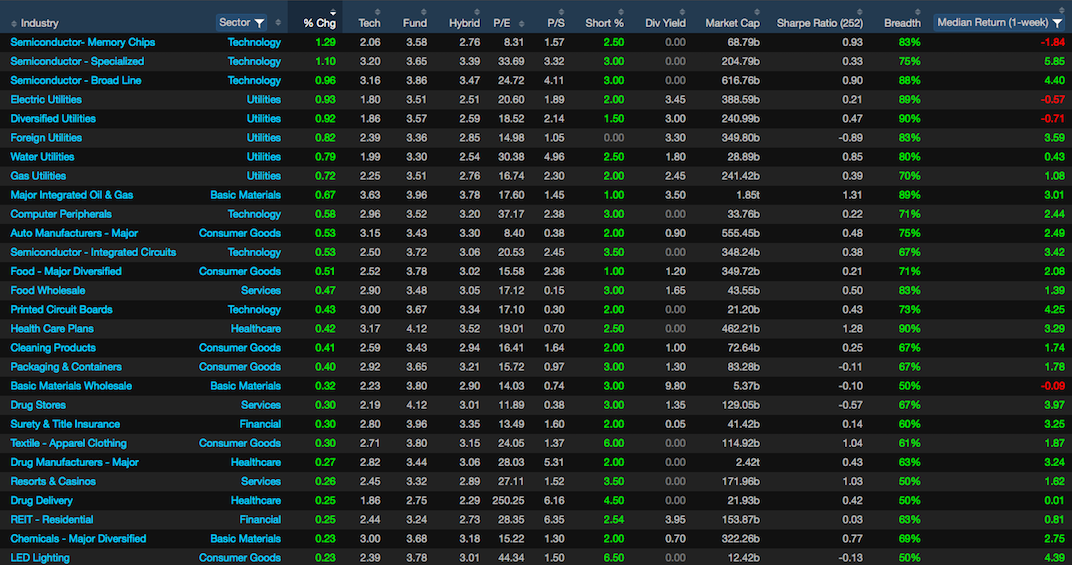
Task: Open Health Care Plans industry link
Action: 52,330
